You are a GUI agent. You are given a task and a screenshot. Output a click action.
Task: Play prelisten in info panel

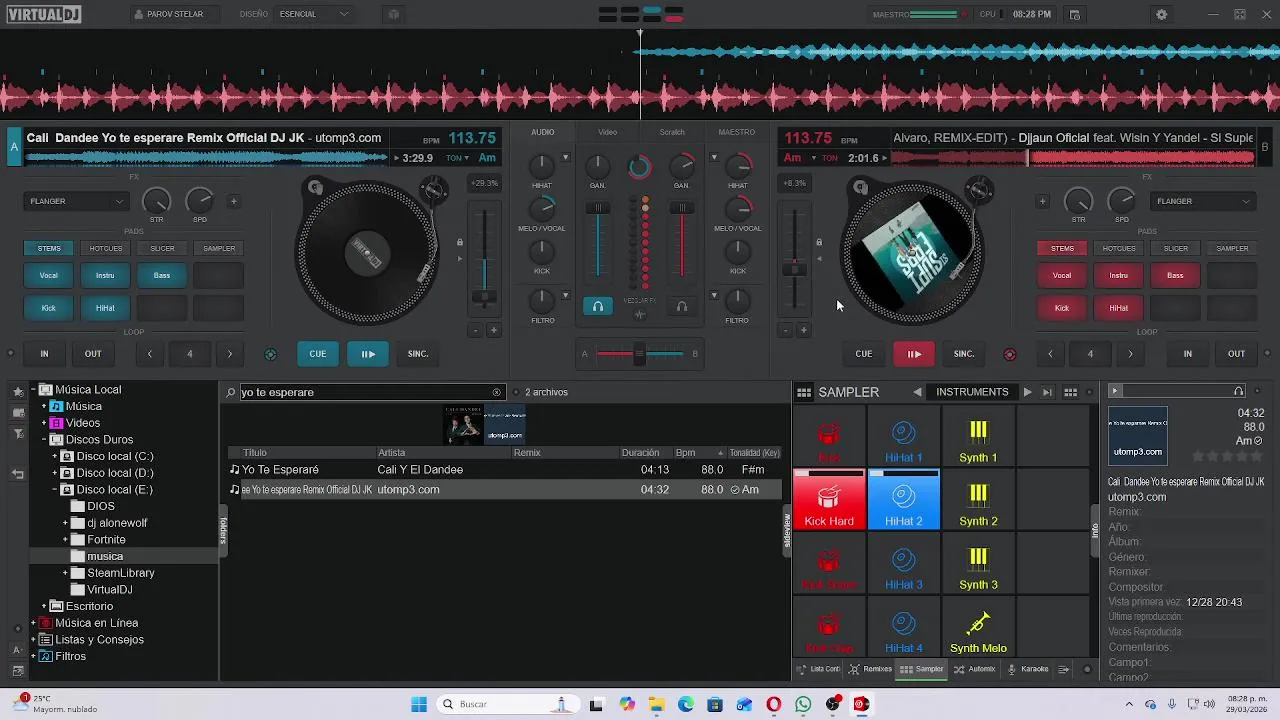pos(1115,391)
